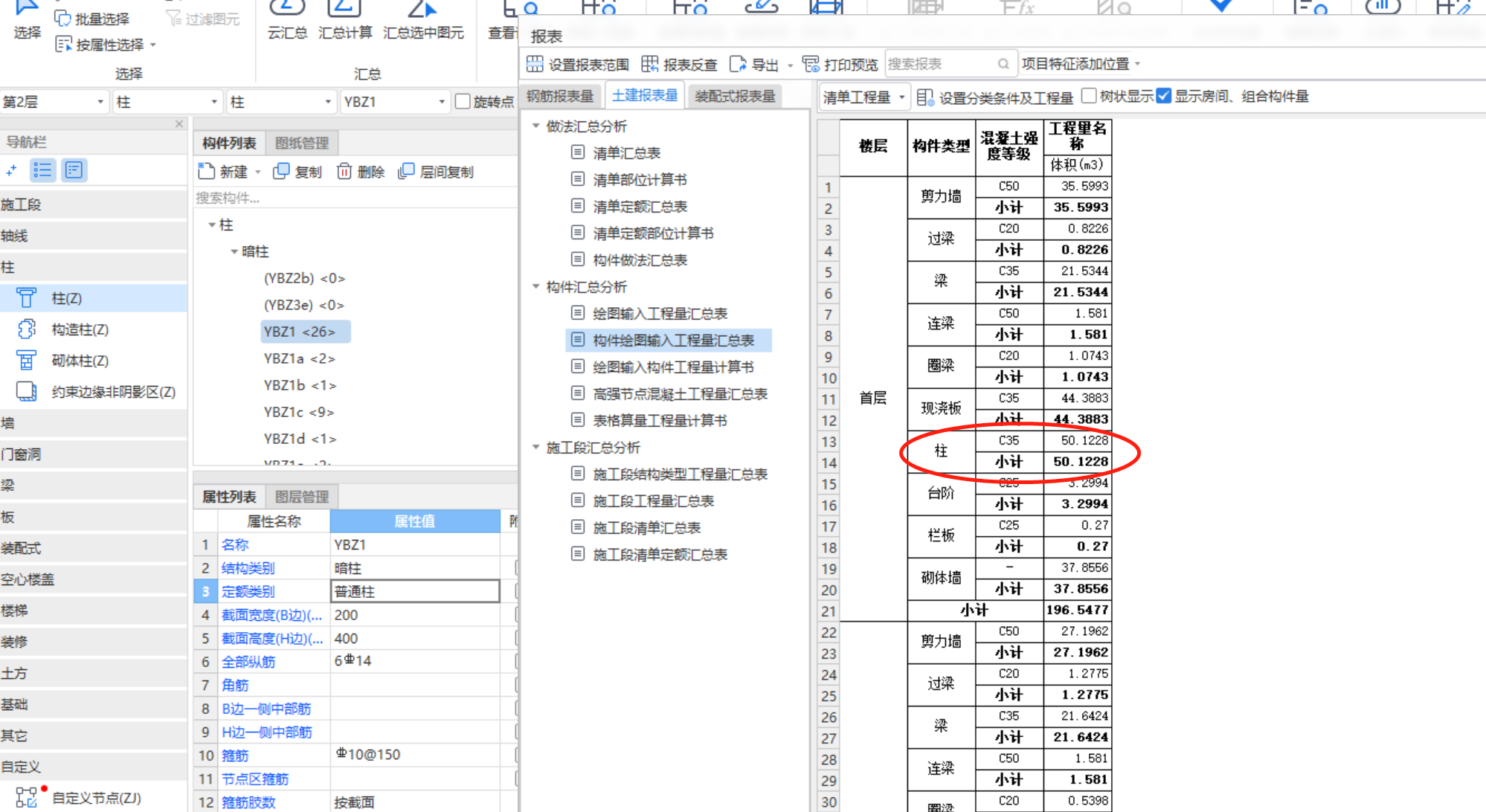Click the 云汇总 cloud summary icon

pyautogui.click(x=287, y=9)
